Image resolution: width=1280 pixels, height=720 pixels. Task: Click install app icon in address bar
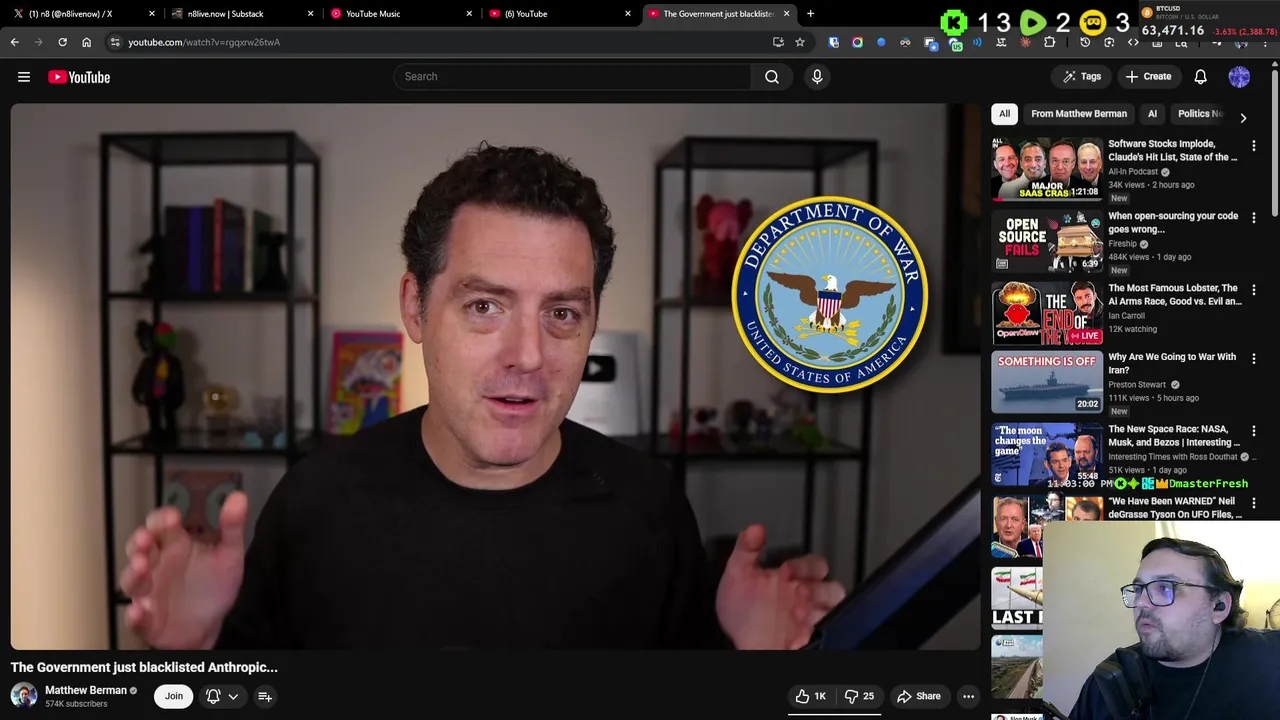tap(778, 42)
